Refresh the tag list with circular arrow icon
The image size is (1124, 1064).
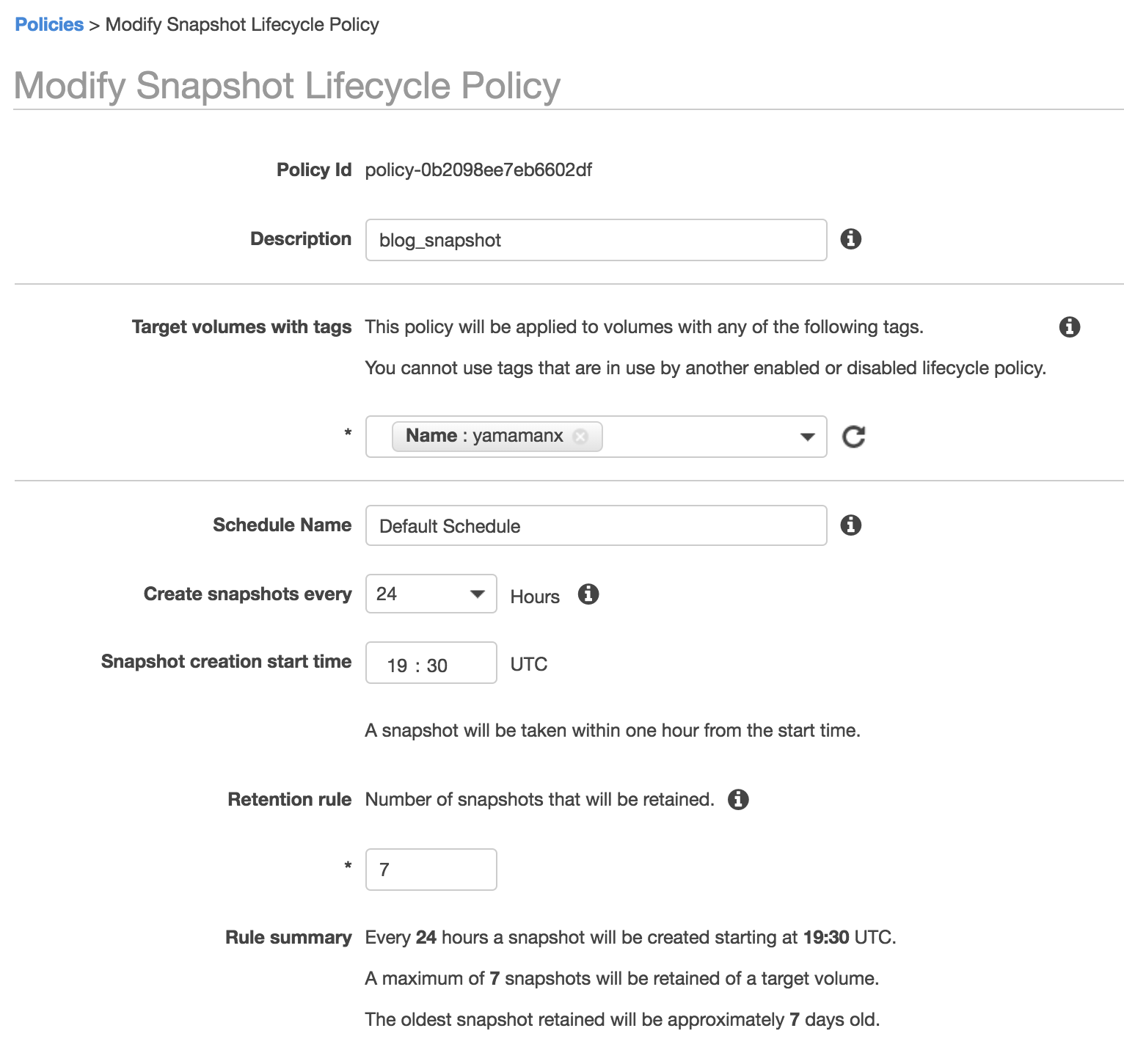(853, 437)
